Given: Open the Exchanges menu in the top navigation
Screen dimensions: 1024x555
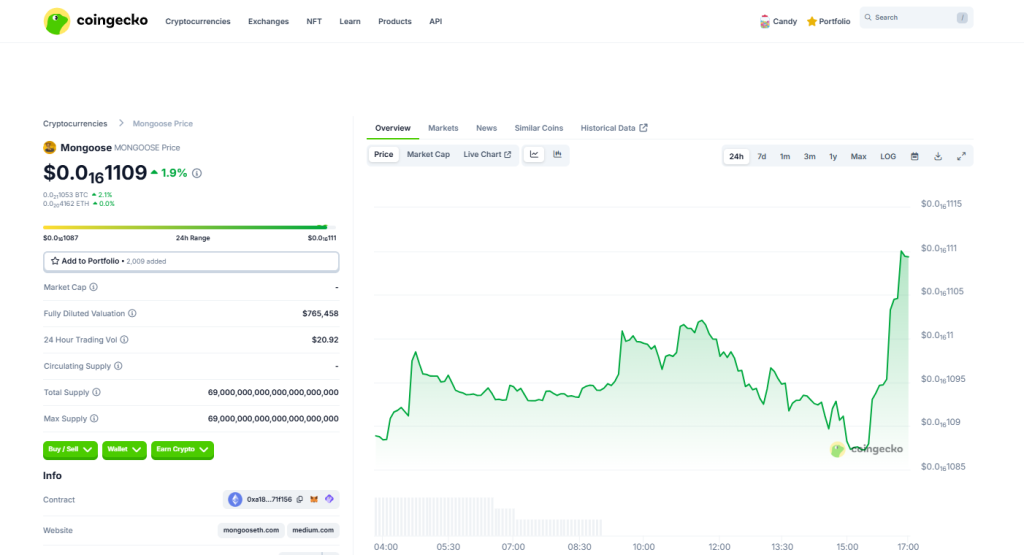Looking at the screenshot, I should click(268, 21).
